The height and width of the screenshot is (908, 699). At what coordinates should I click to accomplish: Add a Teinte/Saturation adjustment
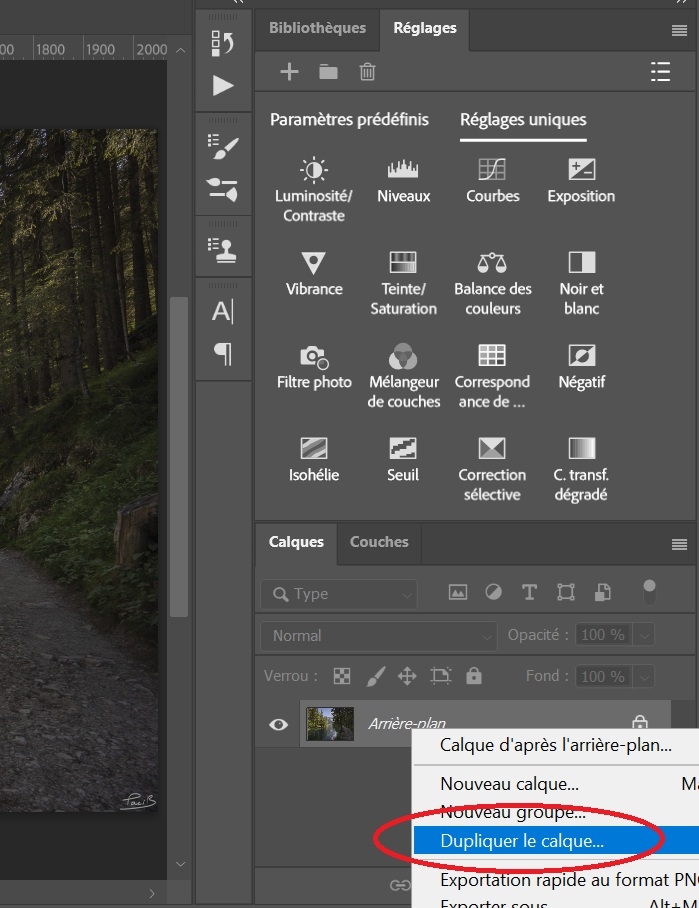pyautogui.click(x=404, y=284)
